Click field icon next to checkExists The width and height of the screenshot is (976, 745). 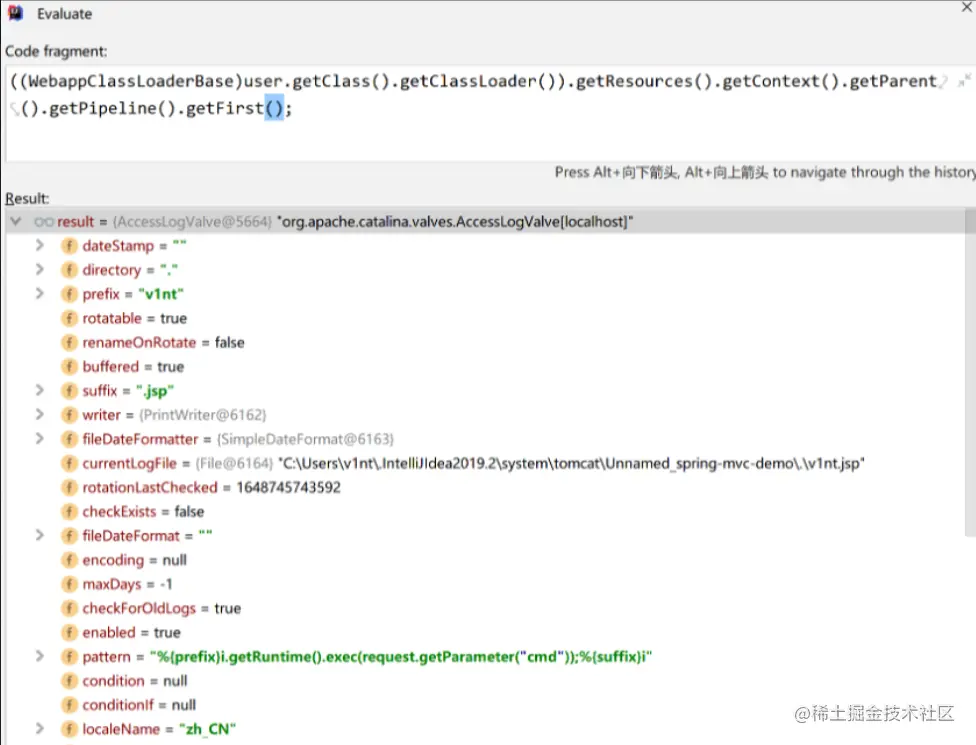pyautogui.click(x=68, y=512)
